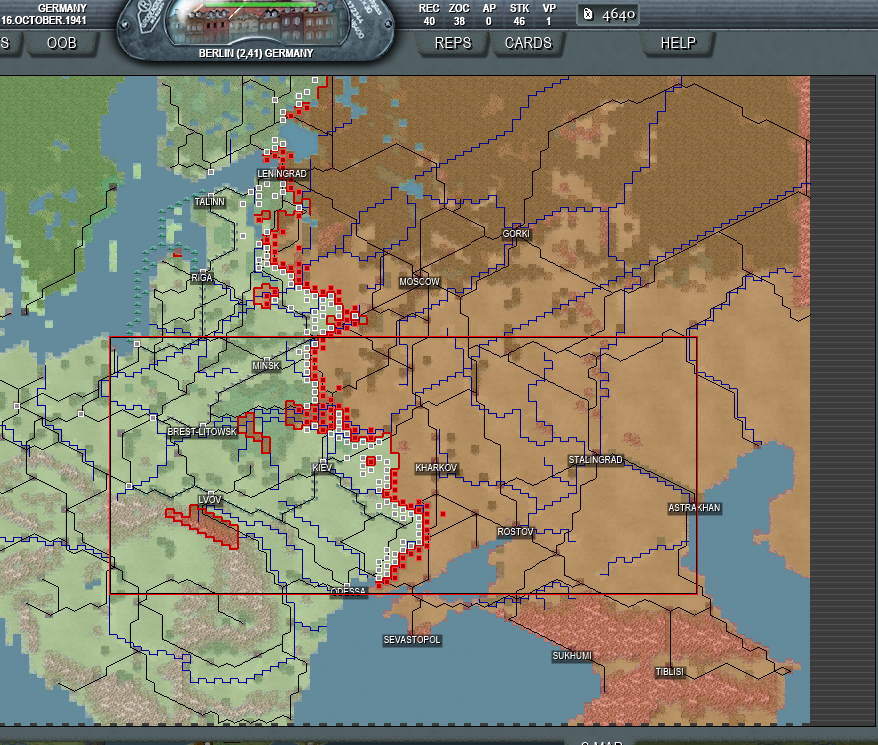The image size is (878, 745).
Task: Click the 4640 political points counter icon
Action: (588, 14)
